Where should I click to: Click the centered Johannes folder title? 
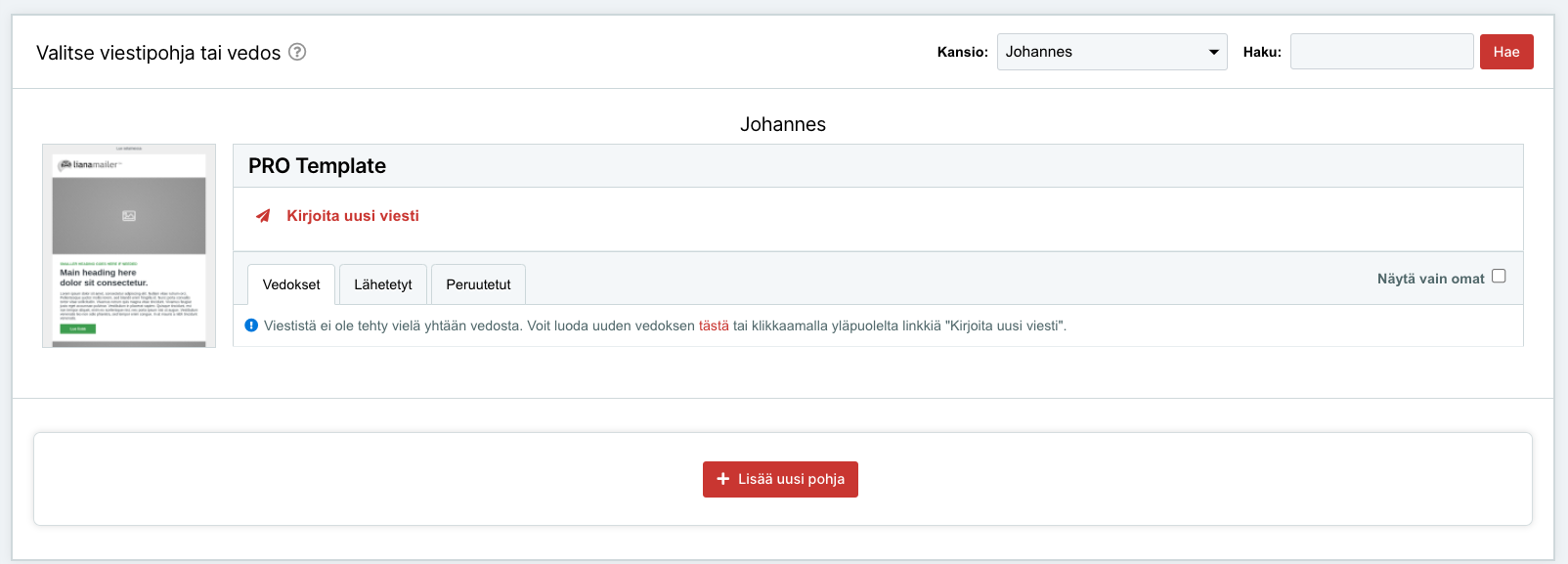[783, 124]
